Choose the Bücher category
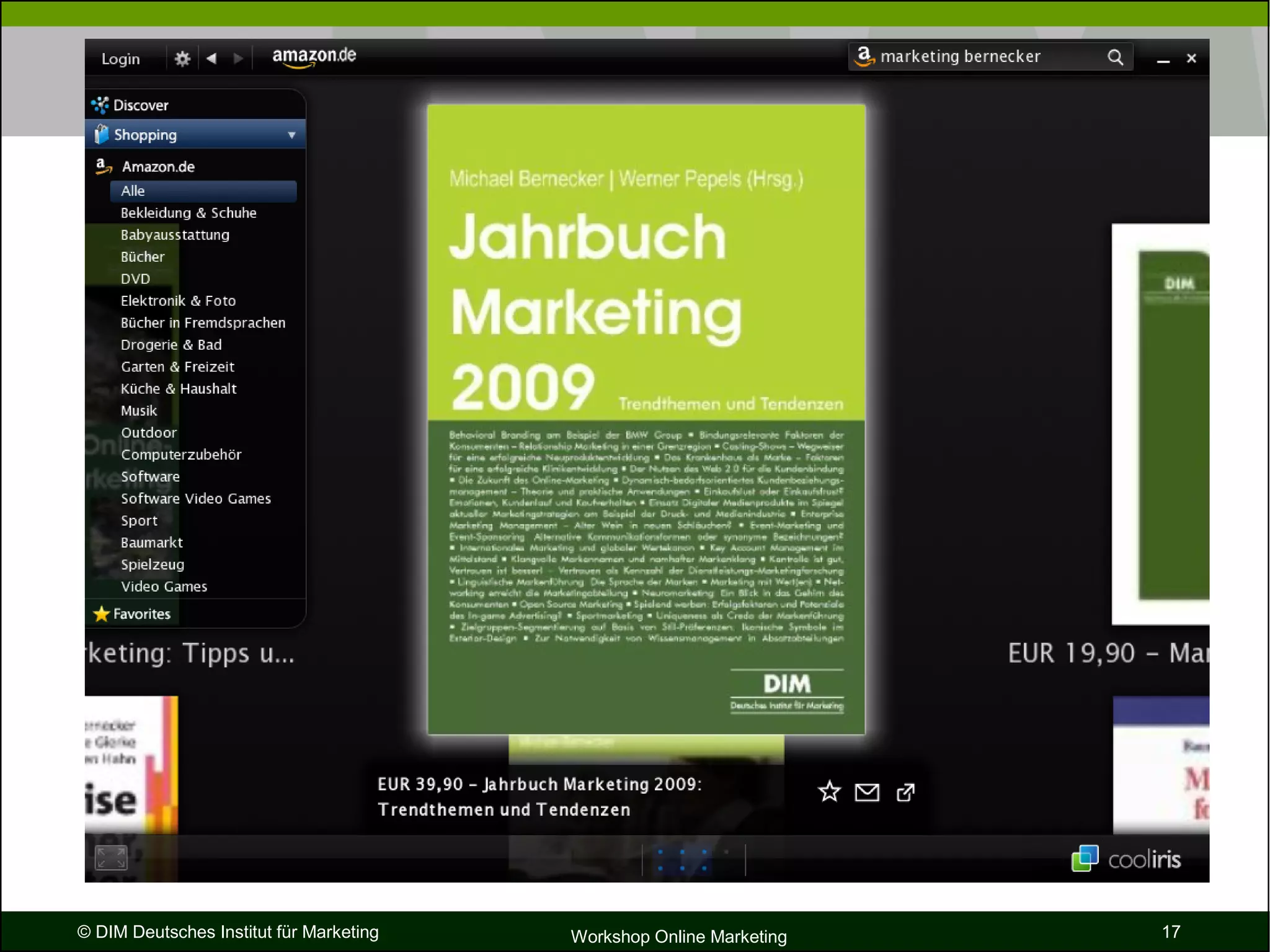 (143, 257)
